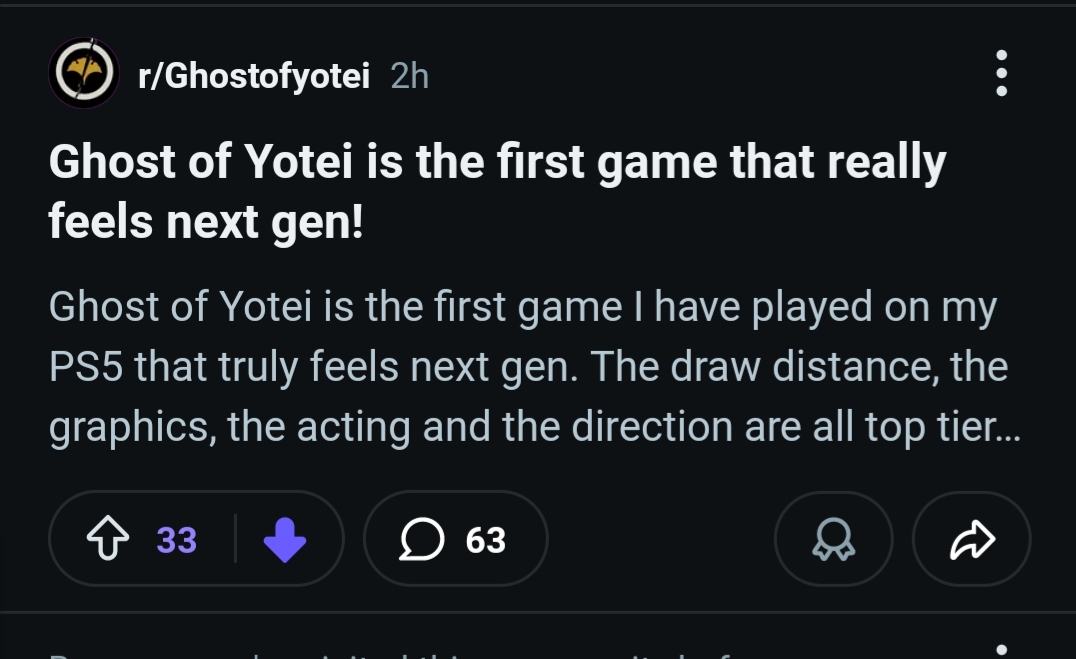The width and height of the screenshot is (1076, 659).
Task: Click the r/Ghostofyotei community avatar
Action: pyautogui.click(x=84, y=73)
